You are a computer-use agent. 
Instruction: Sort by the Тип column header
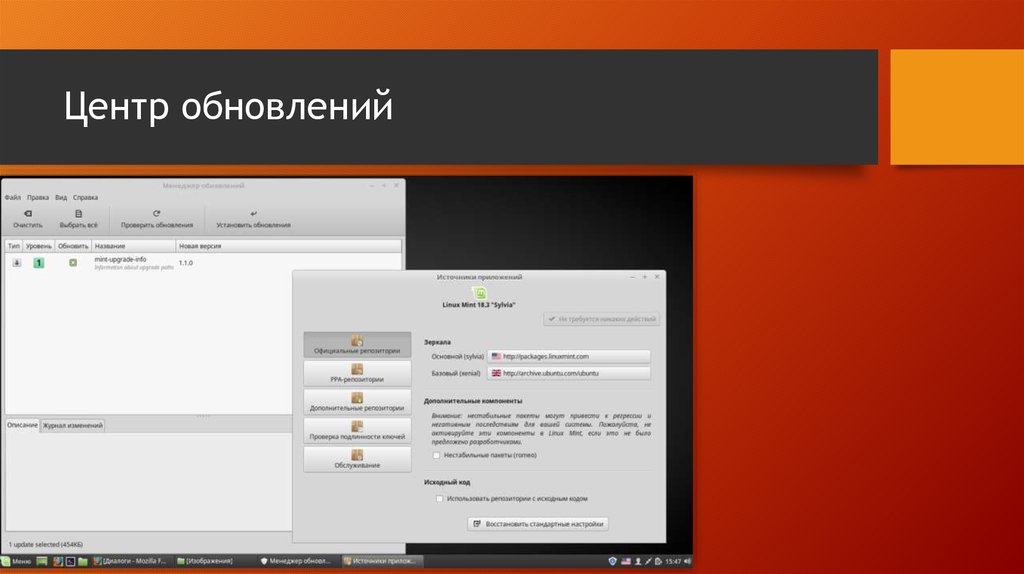14,246
